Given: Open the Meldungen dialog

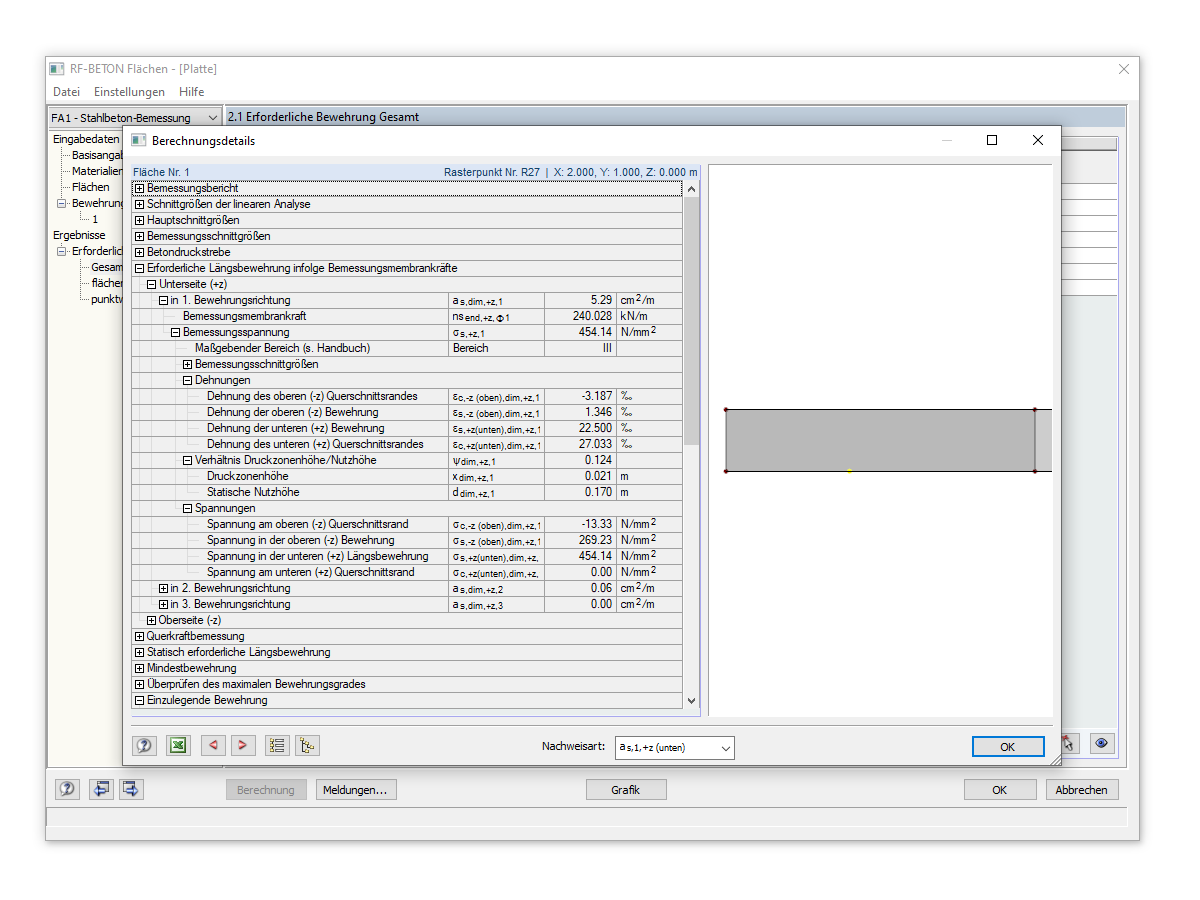Looking at the screenshot, I should pyautogui.click(x=355, y=789).
